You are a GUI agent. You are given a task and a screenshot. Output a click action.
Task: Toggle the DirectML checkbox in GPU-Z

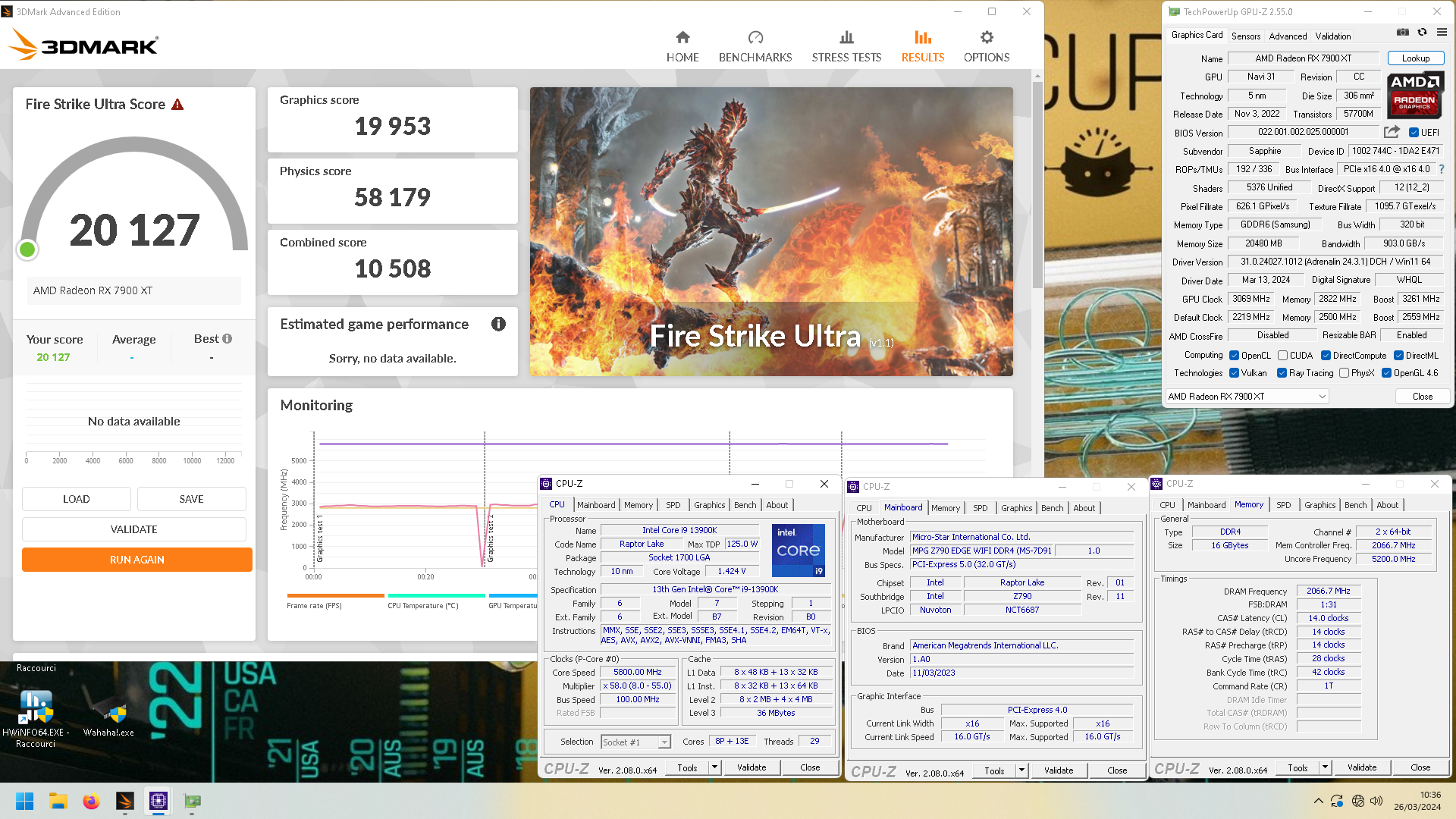click(1398, 356)
